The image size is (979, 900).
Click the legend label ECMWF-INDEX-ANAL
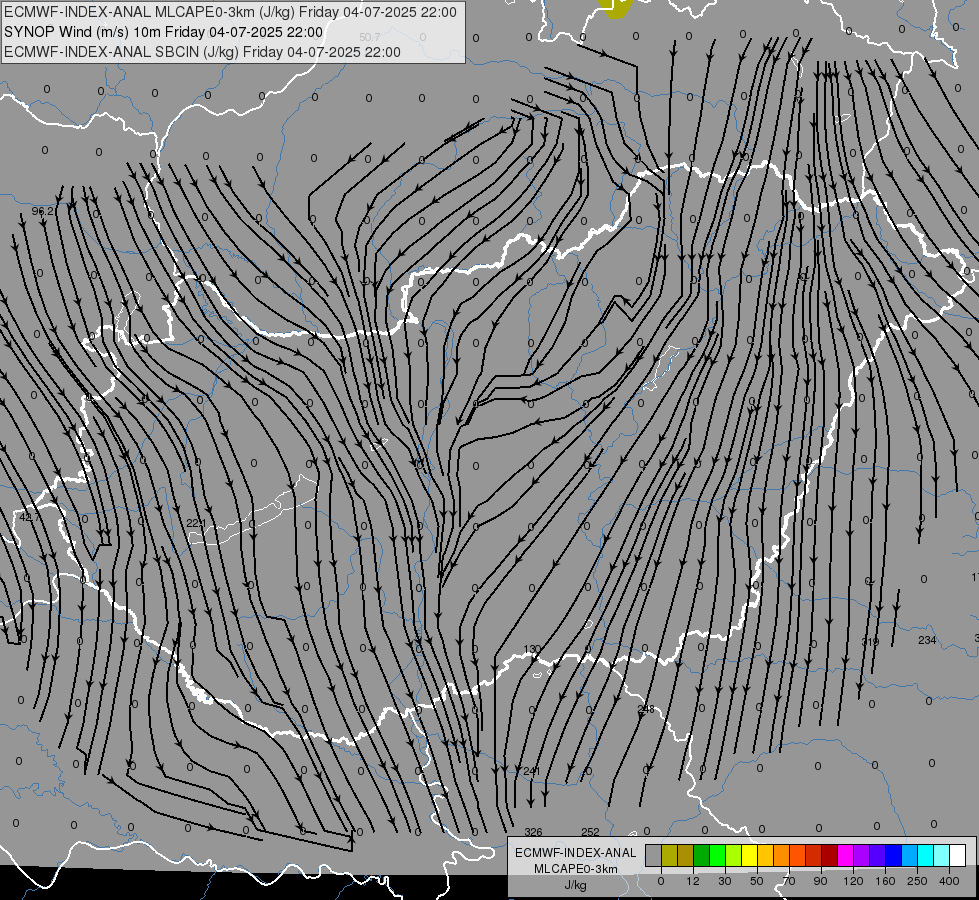point(576,853)
